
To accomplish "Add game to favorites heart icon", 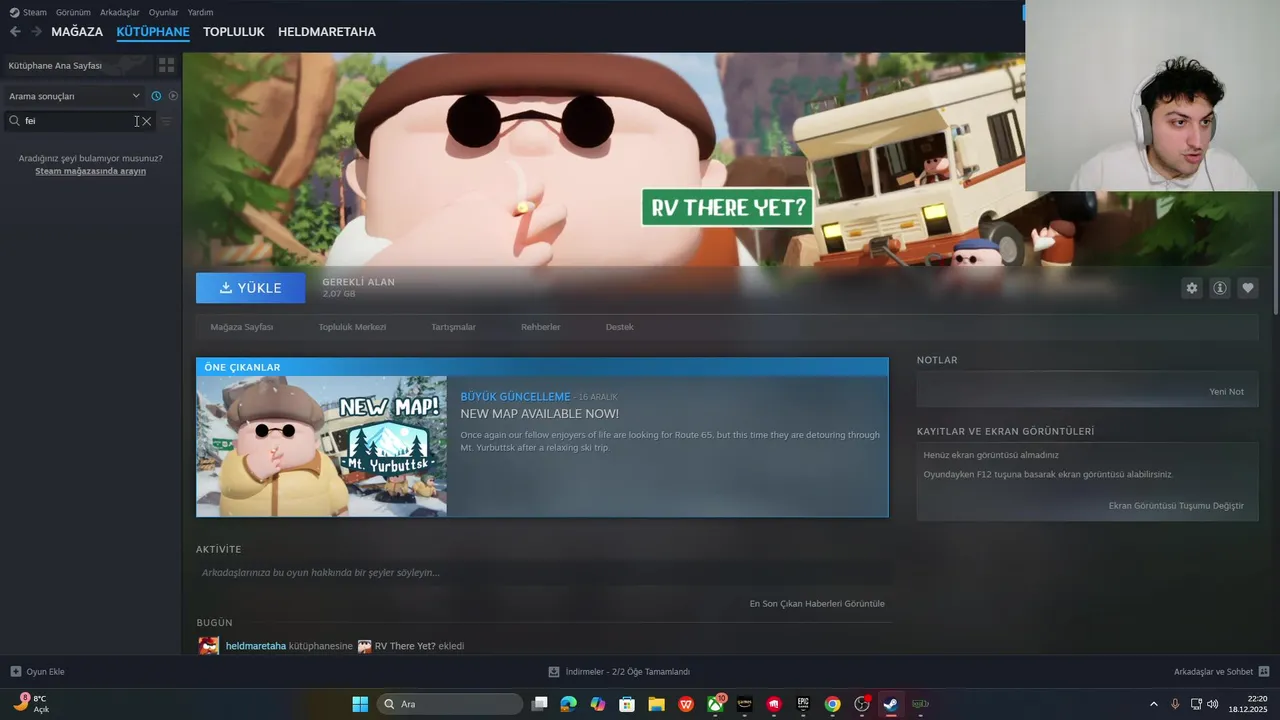I will [x=1248, y=288].
